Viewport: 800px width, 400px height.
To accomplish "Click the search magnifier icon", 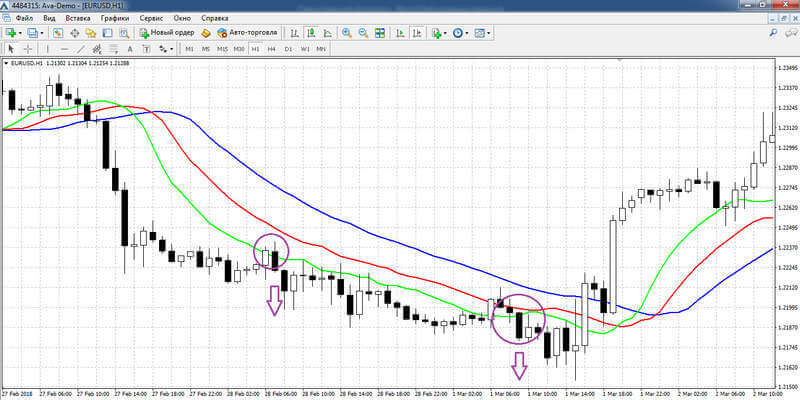I will [773, 33].
